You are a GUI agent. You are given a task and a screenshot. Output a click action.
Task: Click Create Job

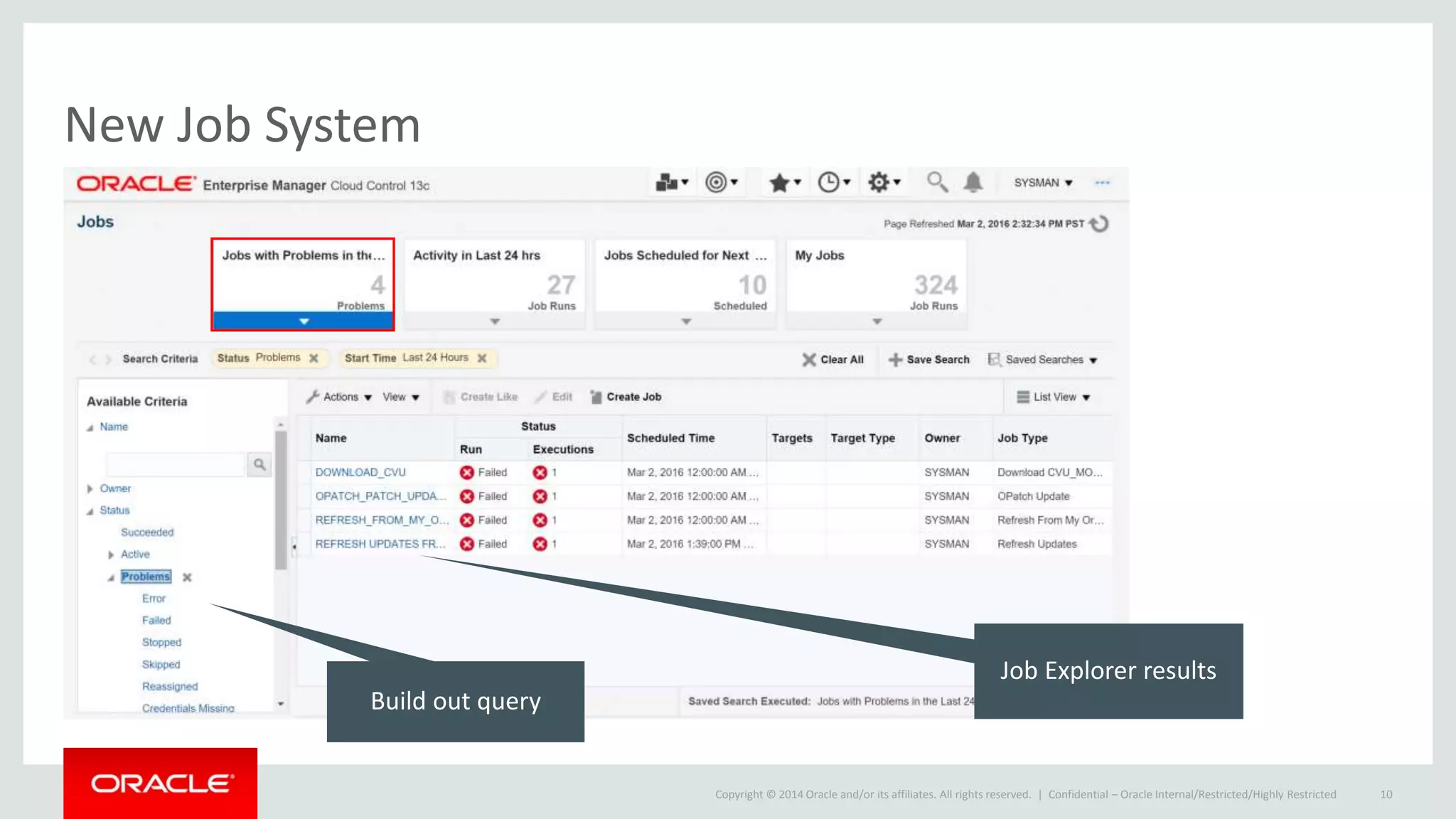626,397
